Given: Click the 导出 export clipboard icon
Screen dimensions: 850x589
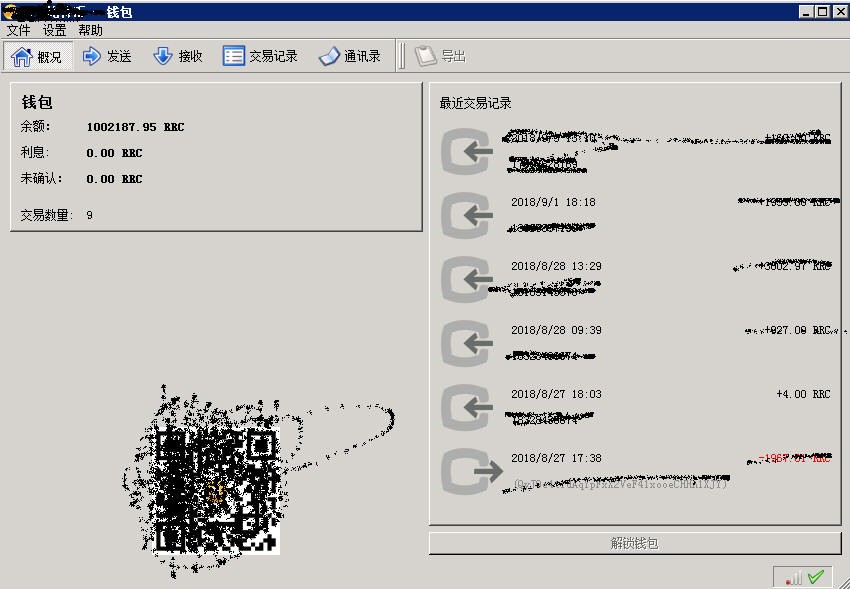Looking at the screenshot, I should (x=426, y=56).
